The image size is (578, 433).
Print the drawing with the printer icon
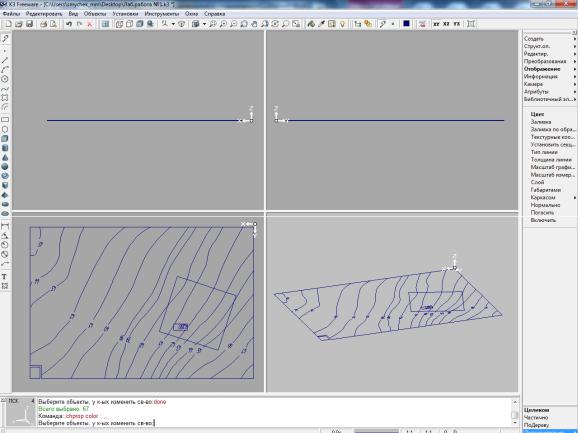tap(43, 24)
